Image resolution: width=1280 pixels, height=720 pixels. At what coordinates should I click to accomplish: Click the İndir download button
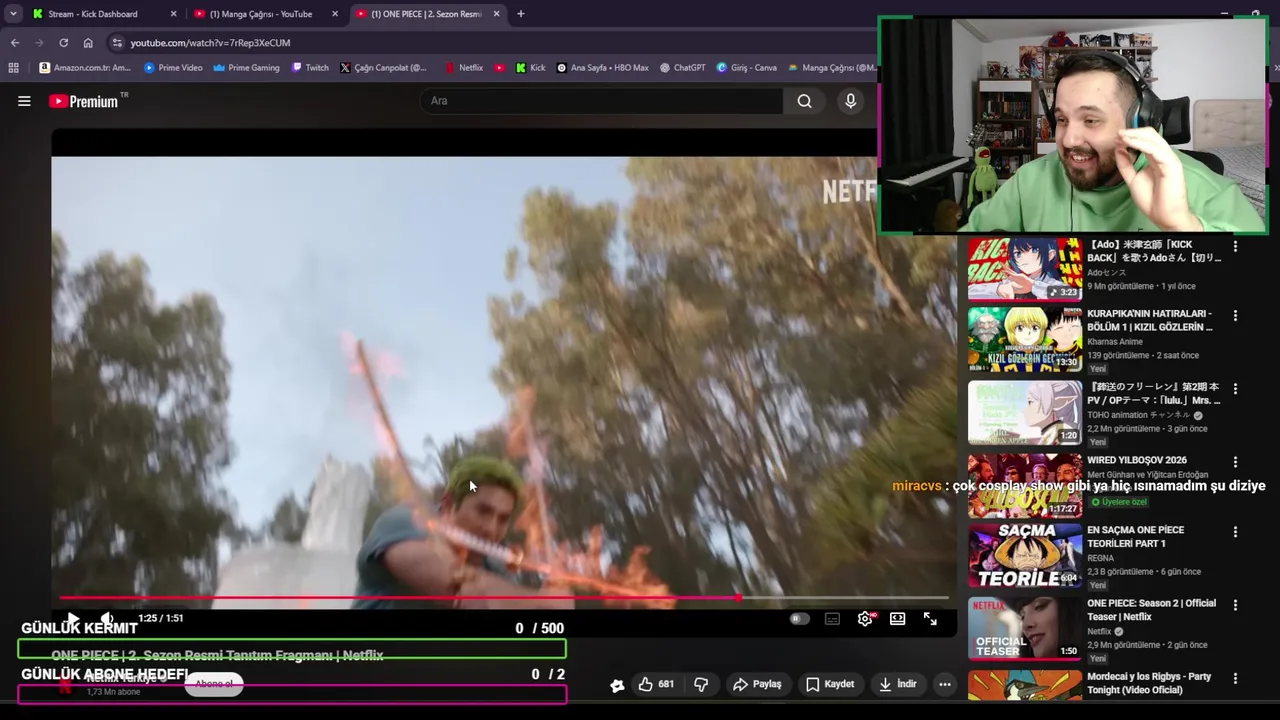[x=898, y=684]
